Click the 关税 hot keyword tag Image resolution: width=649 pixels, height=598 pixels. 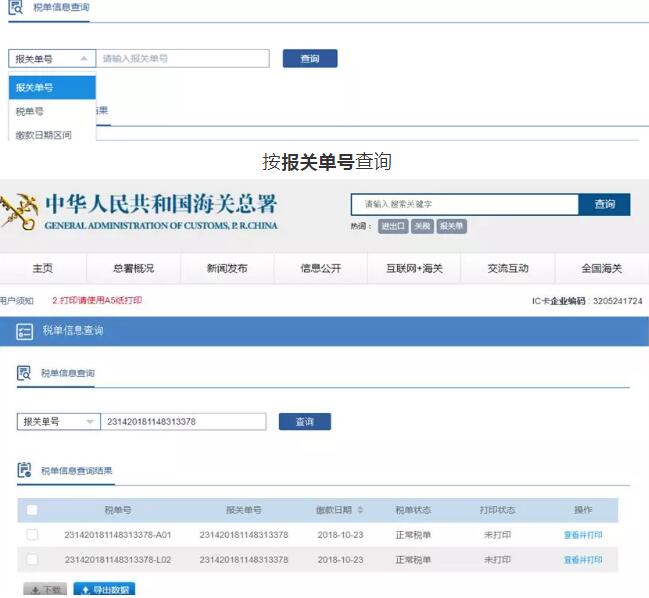click(423, 227)
